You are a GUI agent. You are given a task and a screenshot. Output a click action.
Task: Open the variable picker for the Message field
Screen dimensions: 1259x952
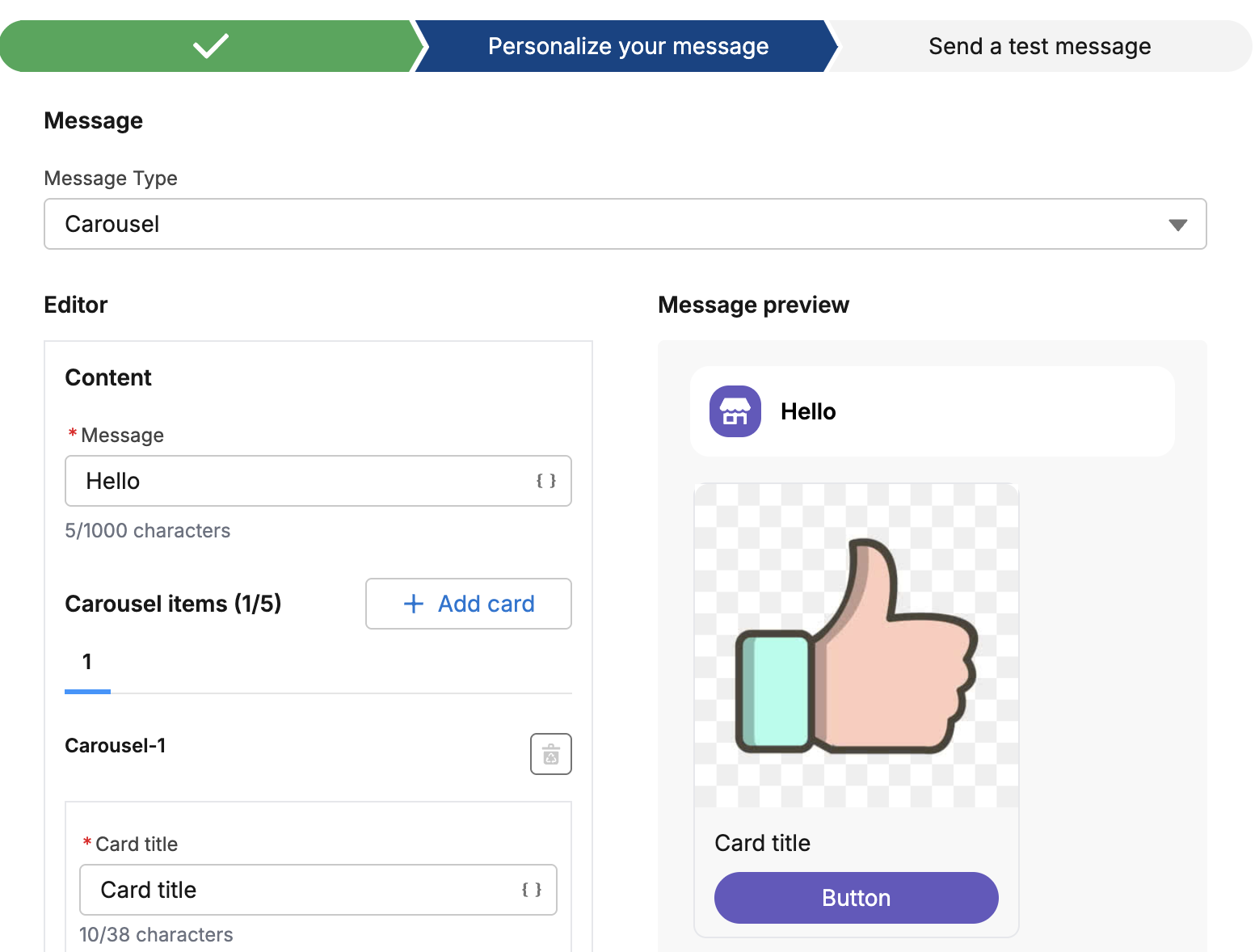546,480
